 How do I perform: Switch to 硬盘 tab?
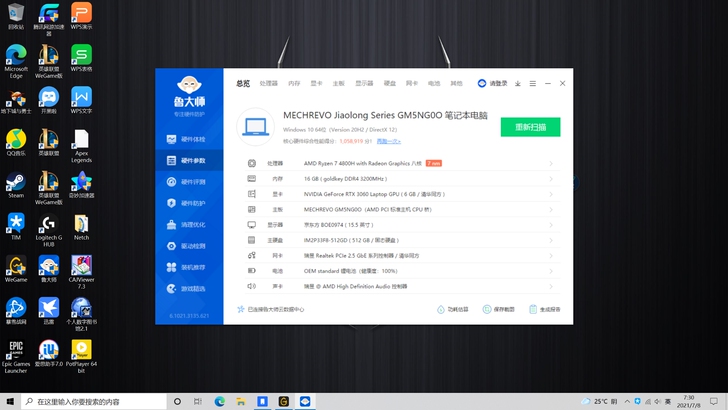point(390,84)
